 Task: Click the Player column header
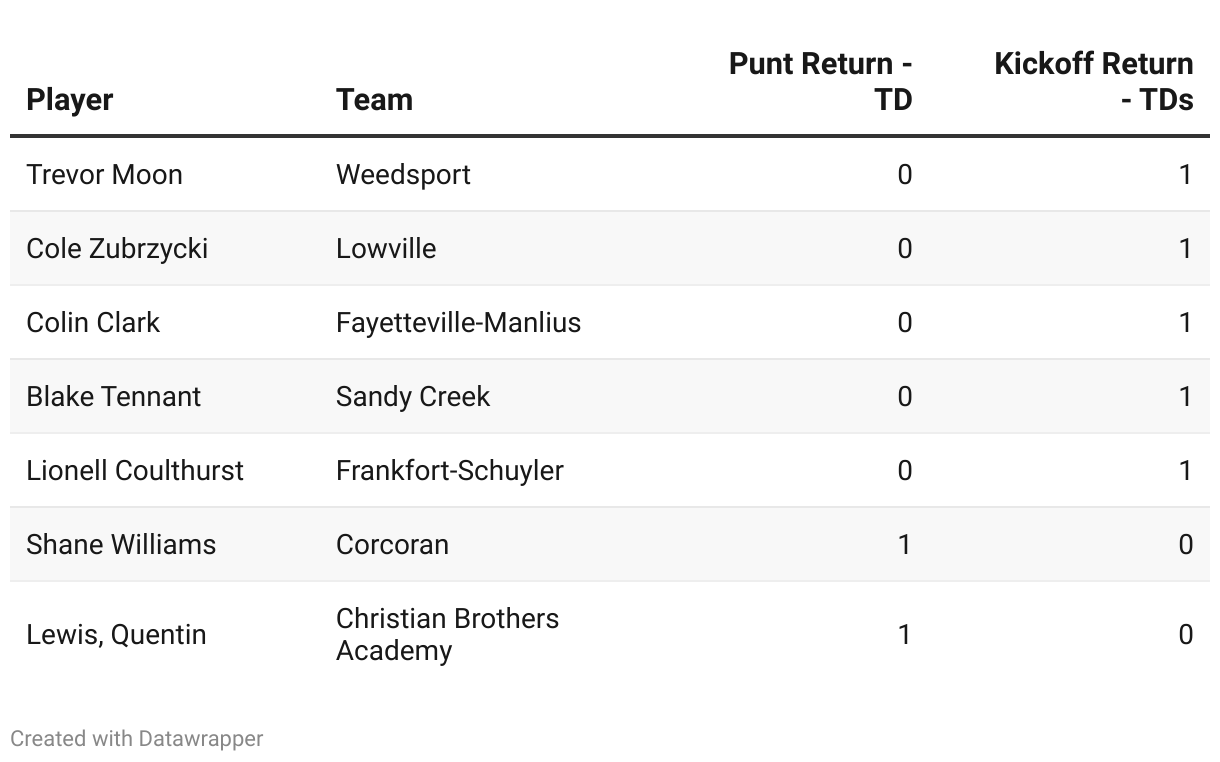click(70, 99)
